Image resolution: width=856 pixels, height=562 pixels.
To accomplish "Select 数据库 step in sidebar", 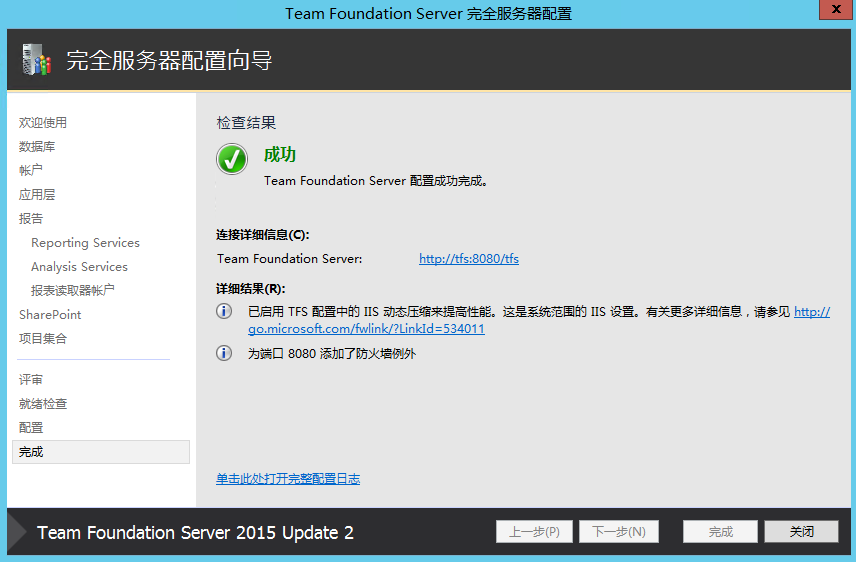I will pos(37,146).
